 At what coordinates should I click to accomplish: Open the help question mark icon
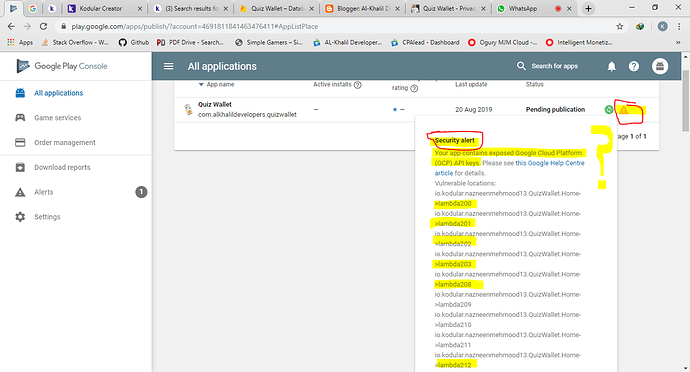634,66
